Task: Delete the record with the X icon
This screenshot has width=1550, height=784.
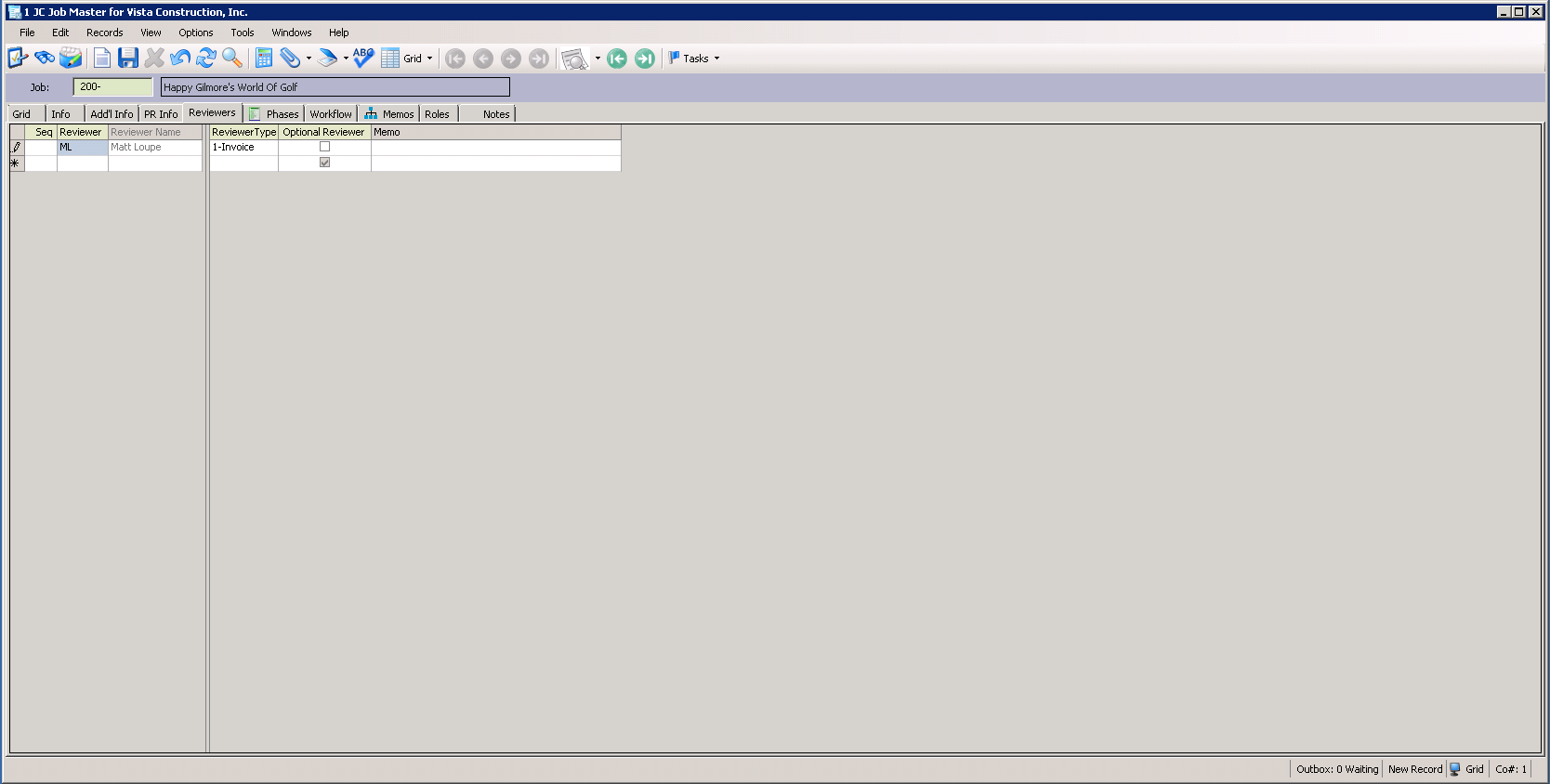Action: pyautogui.click(x=154, y=59)
